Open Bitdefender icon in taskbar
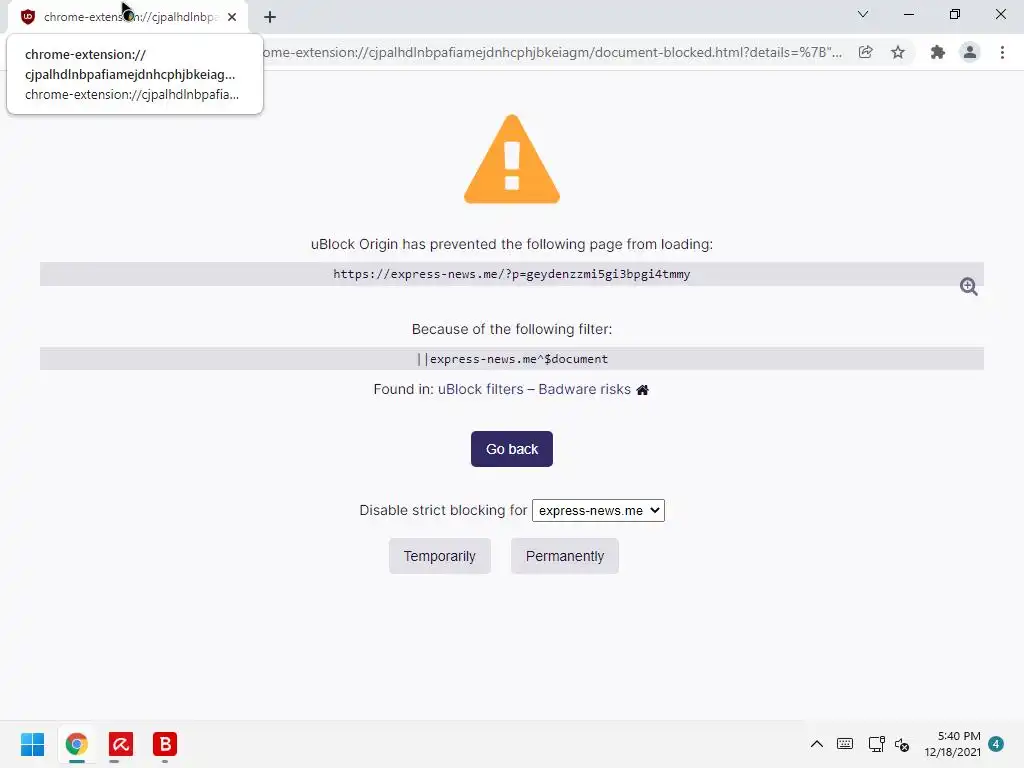Viewport: 1024px width, 768px height. [165, 744]
